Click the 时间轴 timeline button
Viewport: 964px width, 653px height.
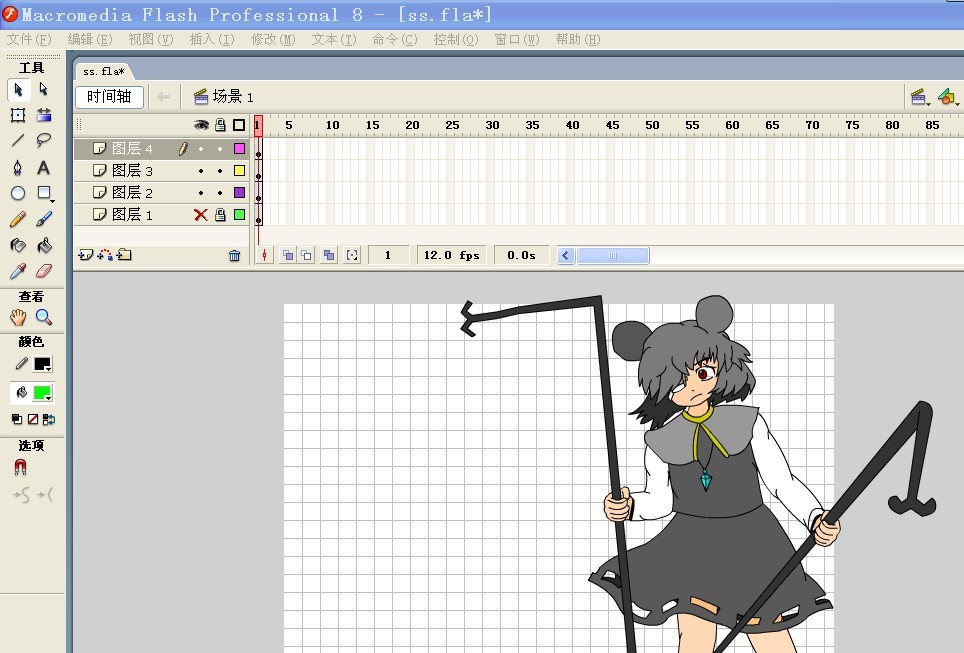(x=109, y=97)
